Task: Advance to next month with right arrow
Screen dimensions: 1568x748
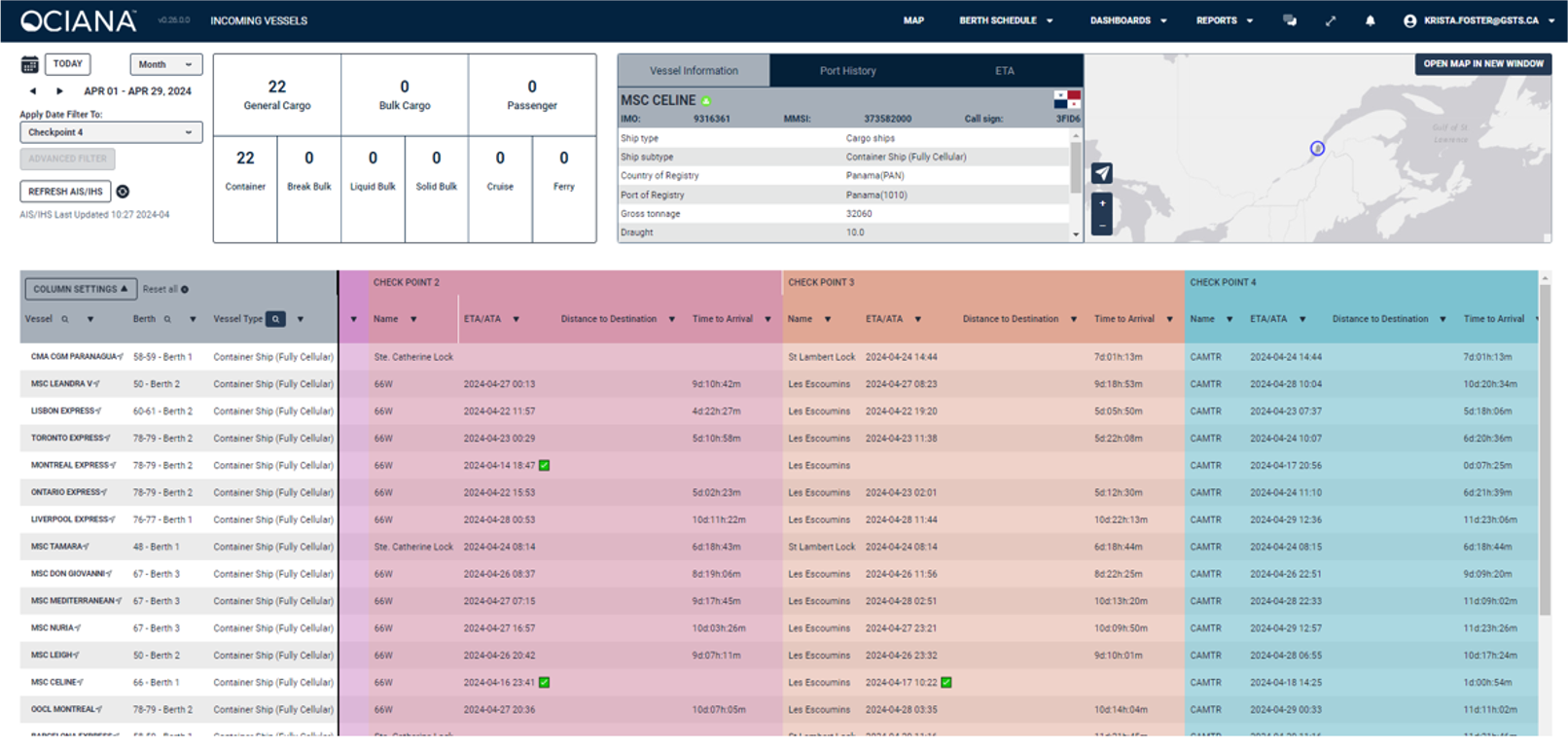Action: click(59, 91)
